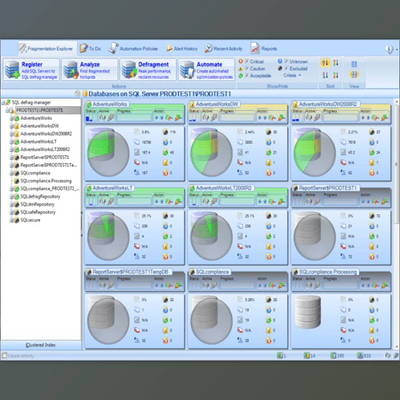The height and width of the screenshot is (400, 400).
Task: Click the bottom-right Sort icon
Action: (x=336, y=75)
